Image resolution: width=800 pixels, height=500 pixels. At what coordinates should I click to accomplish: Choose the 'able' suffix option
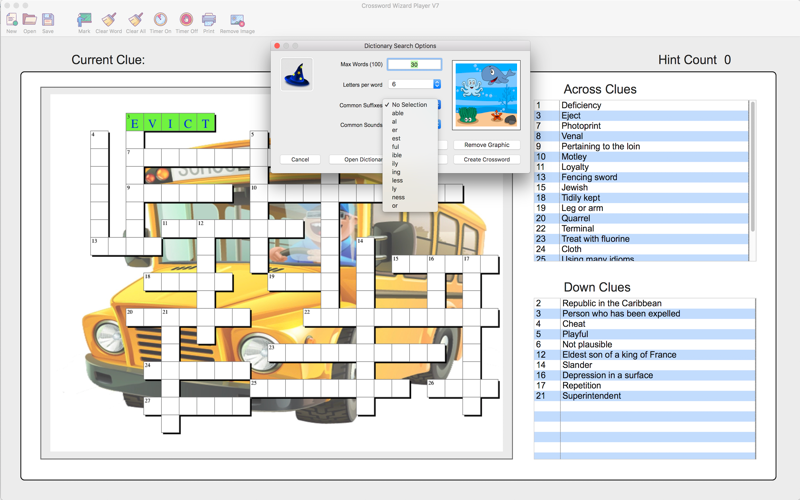click(x=410, y=113)
